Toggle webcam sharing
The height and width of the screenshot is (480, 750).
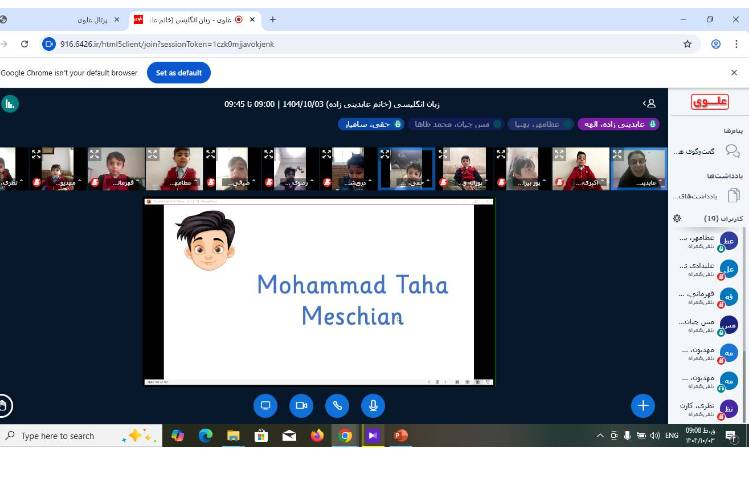(301, 406)
